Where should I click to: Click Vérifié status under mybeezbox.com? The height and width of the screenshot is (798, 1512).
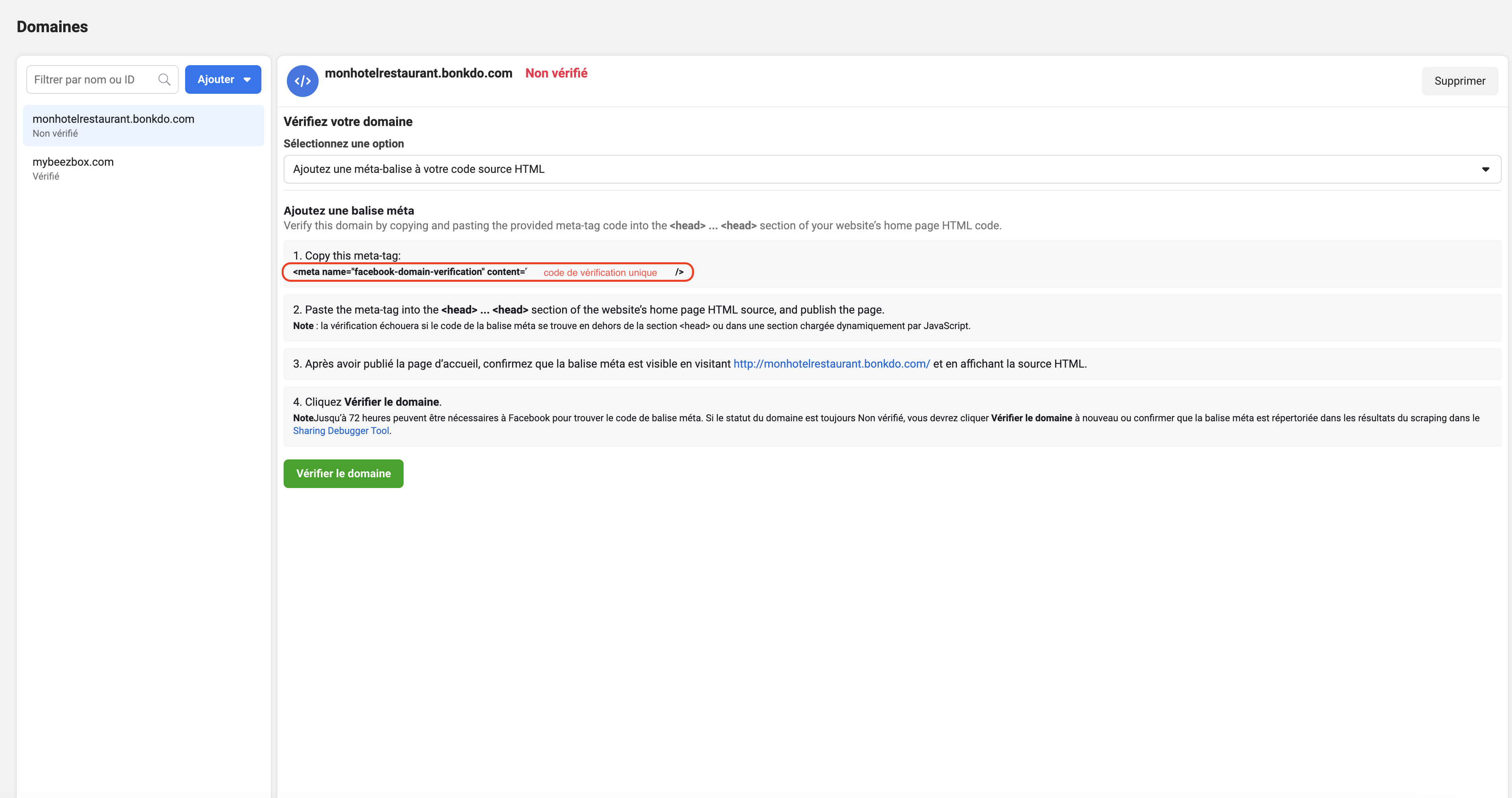click(46, 176)
